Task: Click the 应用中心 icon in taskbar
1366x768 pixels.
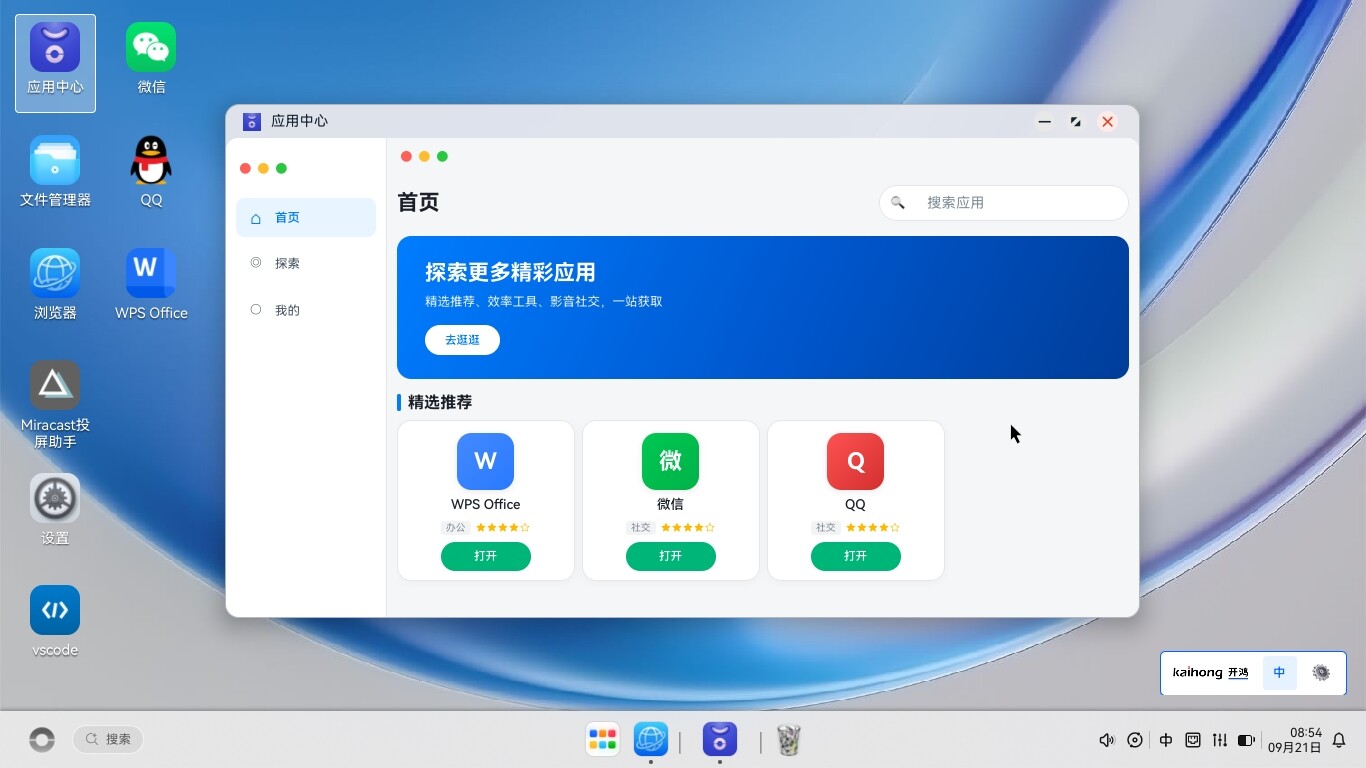Action: pyautogui.click(x=720, y=740)
